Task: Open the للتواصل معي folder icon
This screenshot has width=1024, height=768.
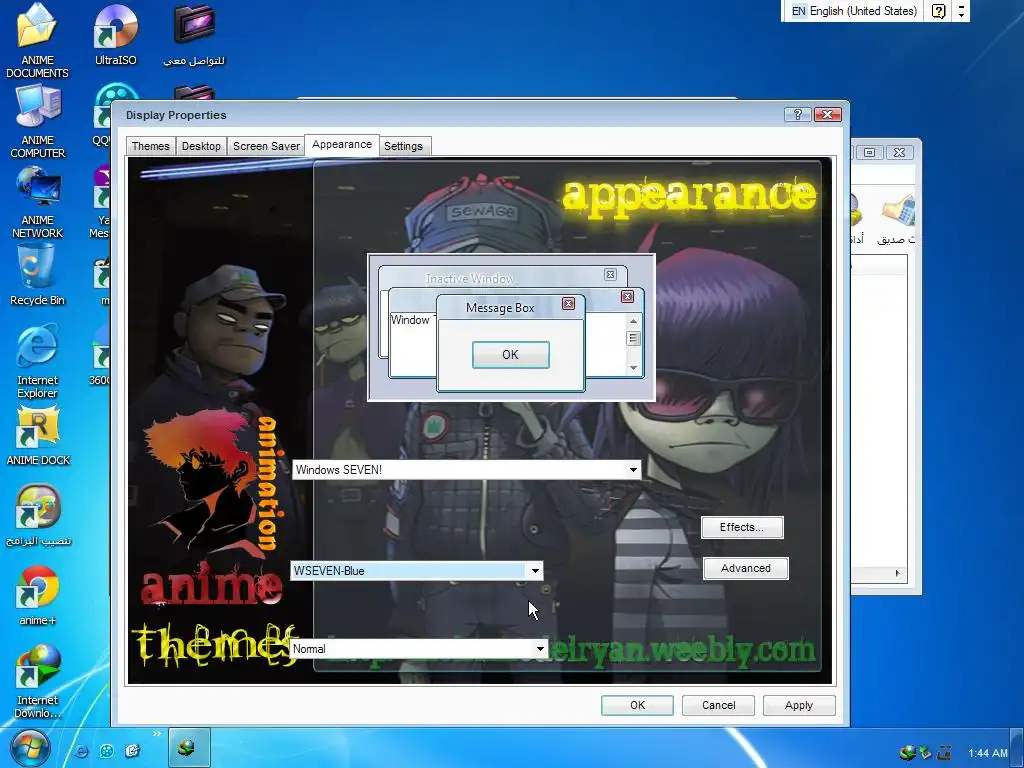Action: click(x=194, y=35)
